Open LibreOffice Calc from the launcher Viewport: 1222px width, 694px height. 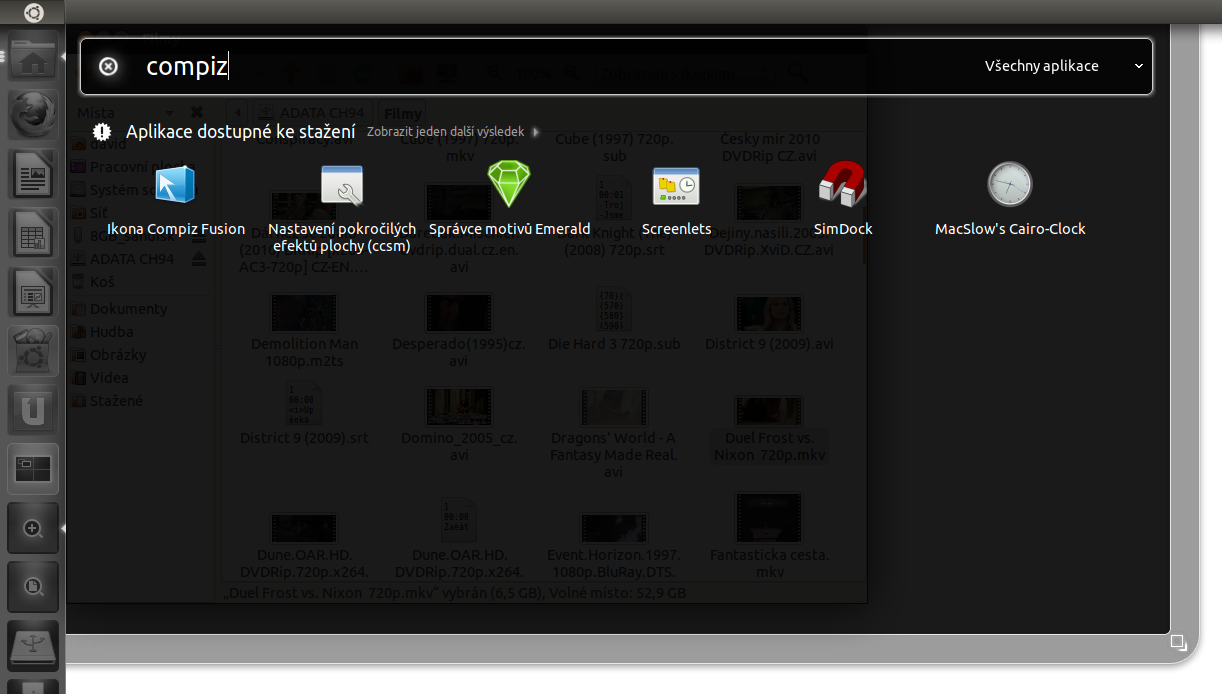[x=33, y=235]
